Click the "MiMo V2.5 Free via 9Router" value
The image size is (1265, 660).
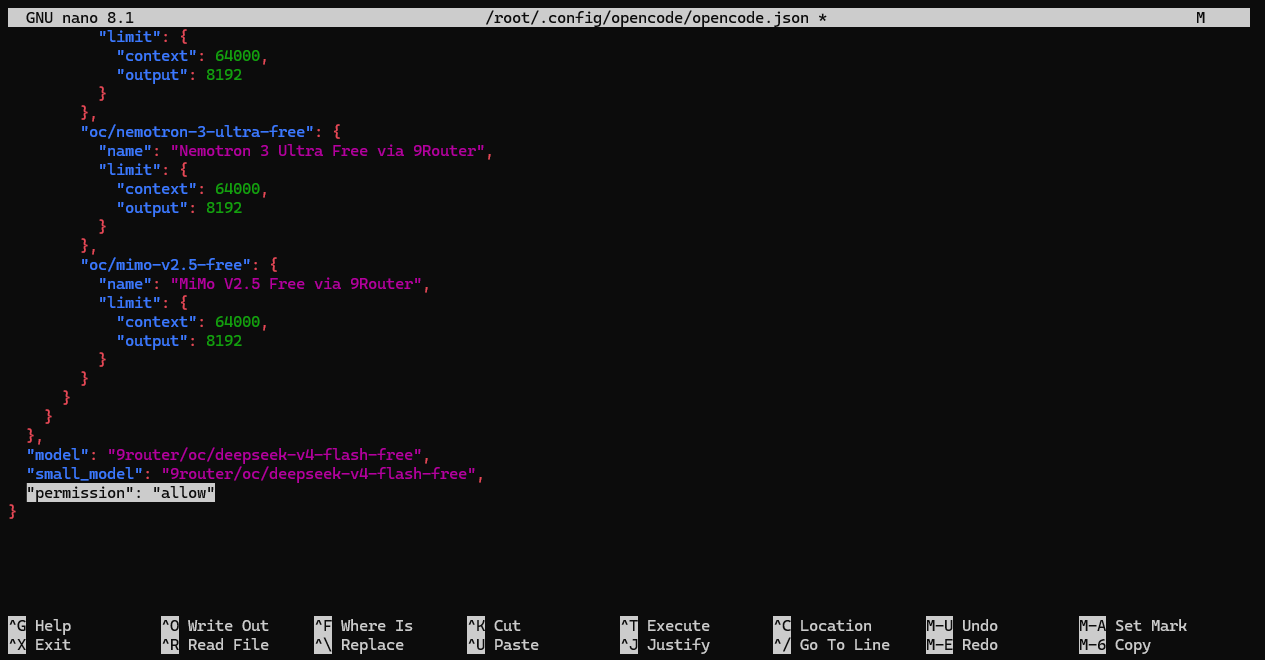(x=296, y=284)
